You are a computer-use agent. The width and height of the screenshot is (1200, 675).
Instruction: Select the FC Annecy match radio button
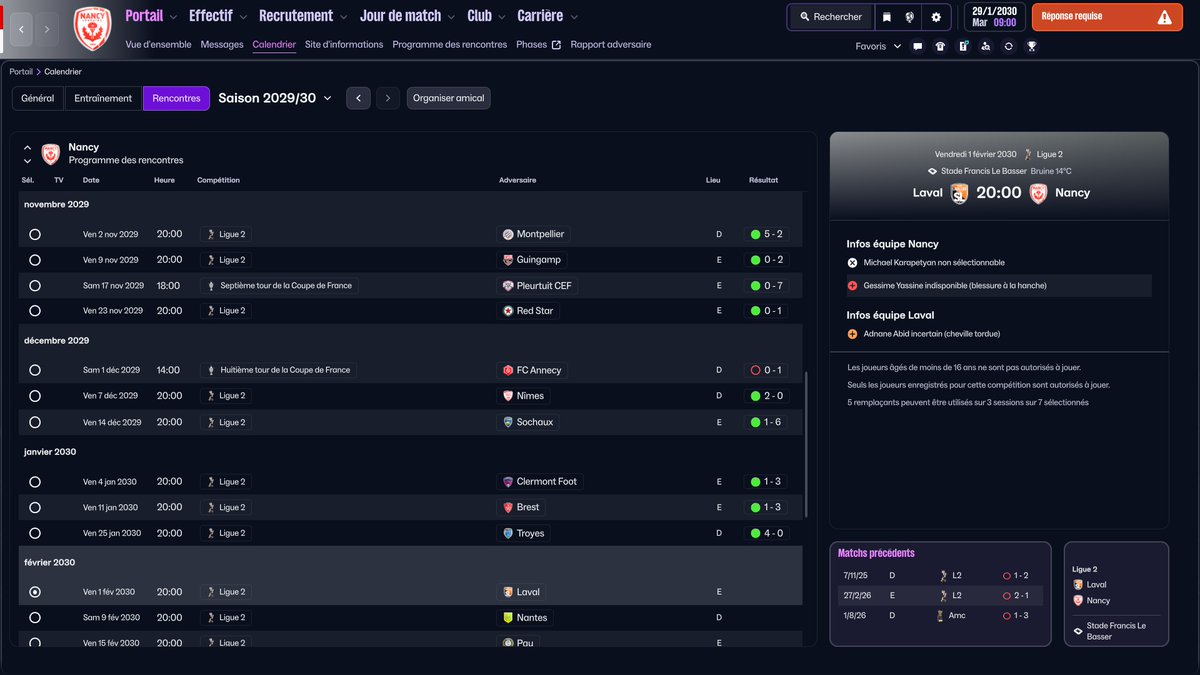(35, 370)
